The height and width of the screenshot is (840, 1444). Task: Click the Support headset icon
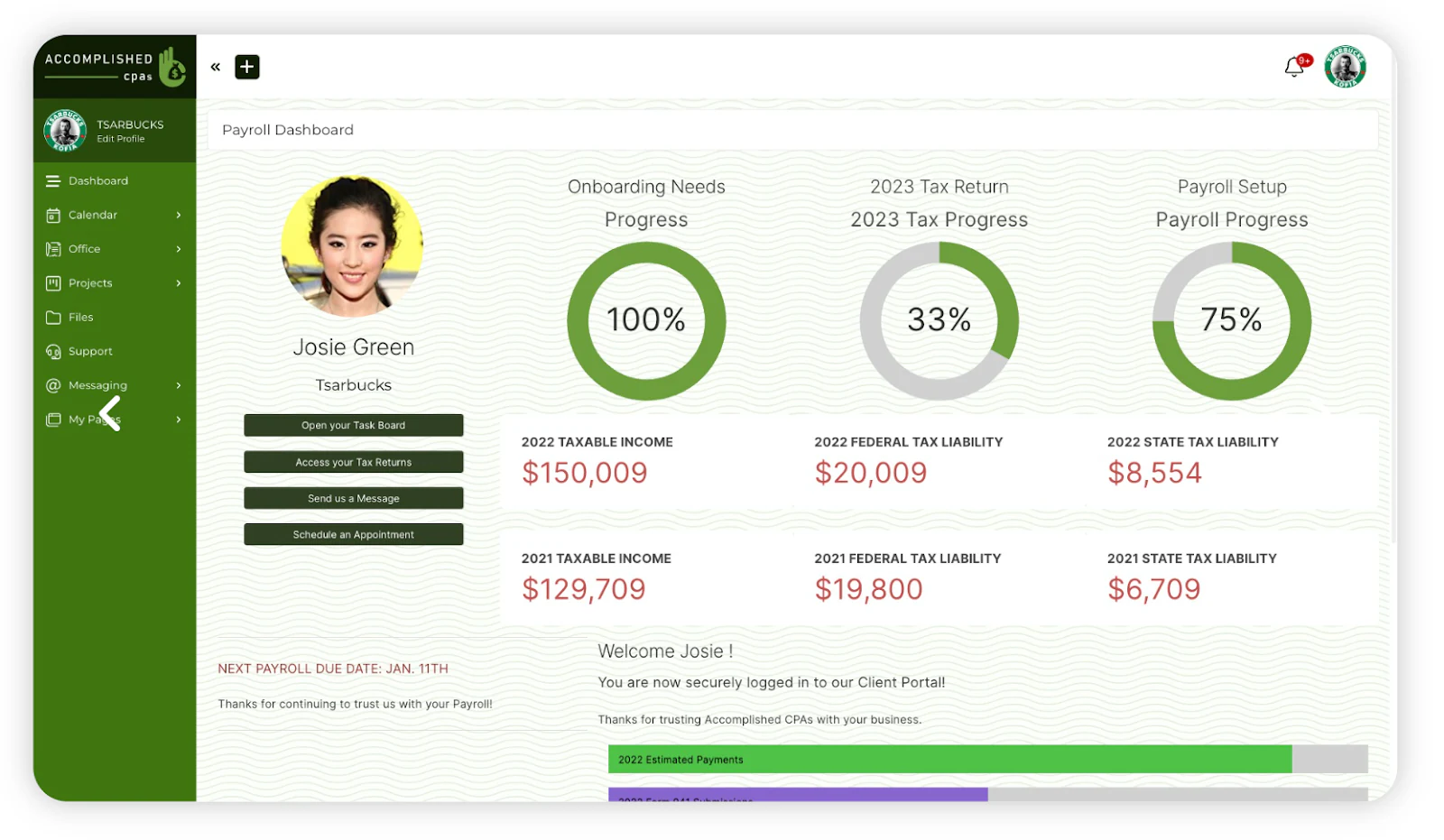tap(53, 352)
